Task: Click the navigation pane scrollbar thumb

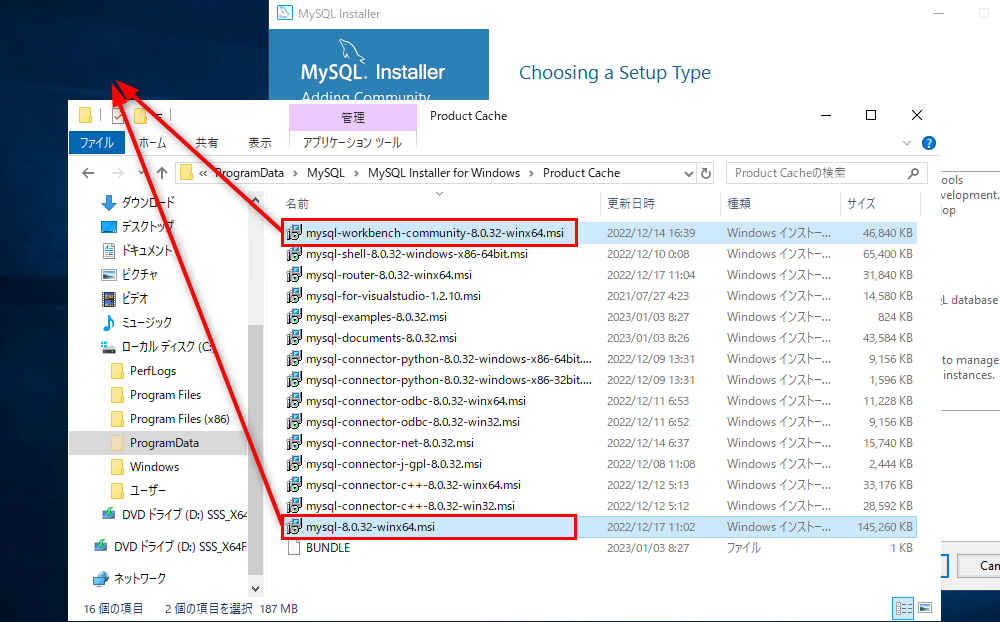Action: coord(255,449)
